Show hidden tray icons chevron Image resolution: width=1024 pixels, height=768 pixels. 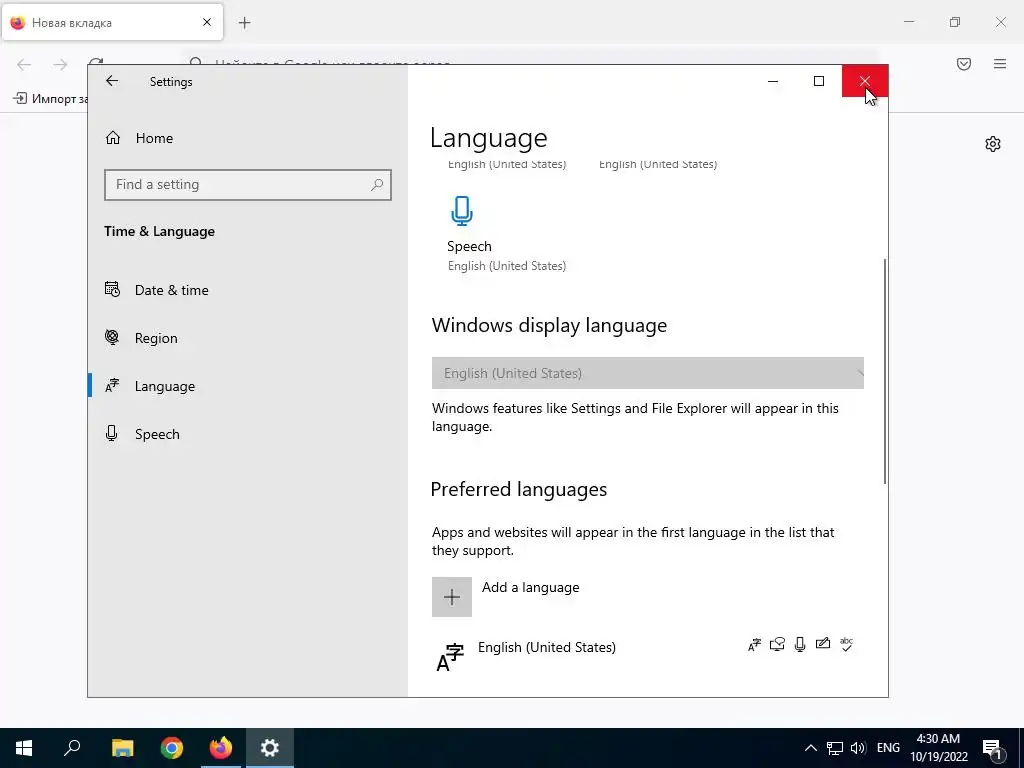coord(810,748)
